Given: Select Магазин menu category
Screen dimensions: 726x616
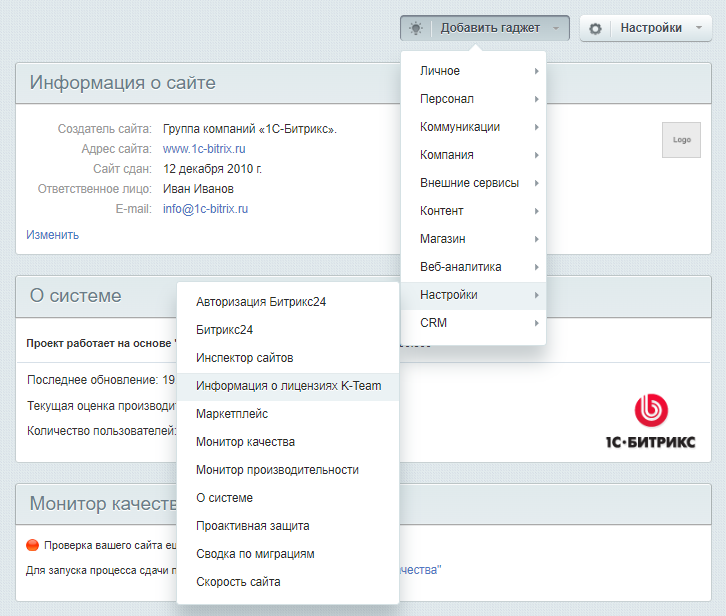Looking at the screenshot, I should (473, 239).
